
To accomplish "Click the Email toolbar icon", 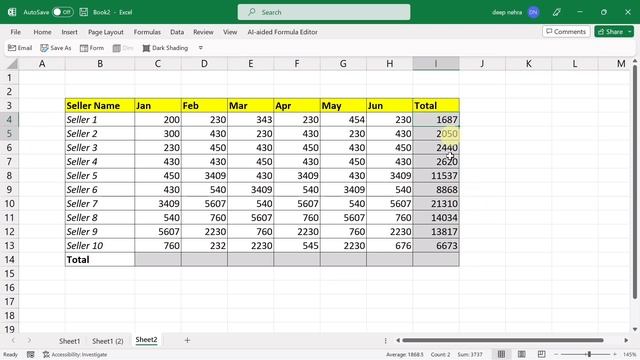I will (20, 48).
